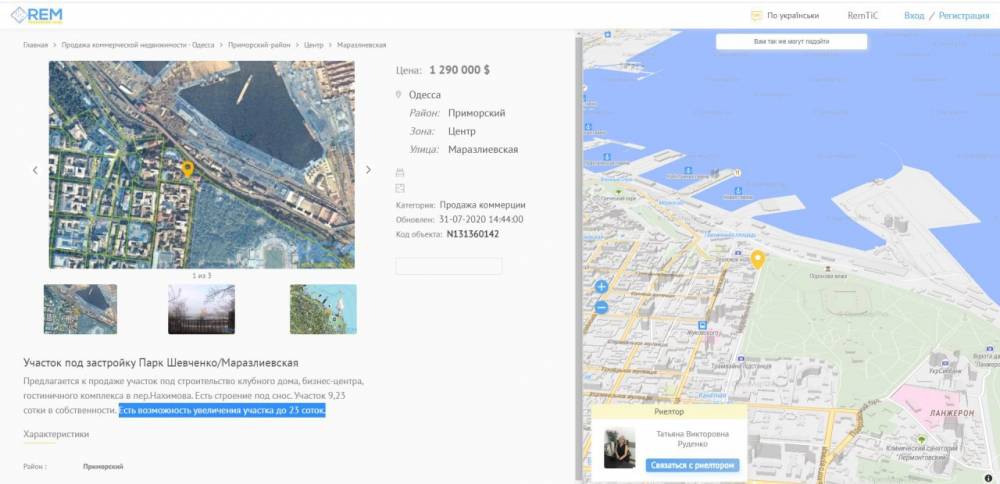Image resolution: width=1000 pixels, height=484 pixels.
Task: Click the print icon below the address
Action: pos(400,173)
